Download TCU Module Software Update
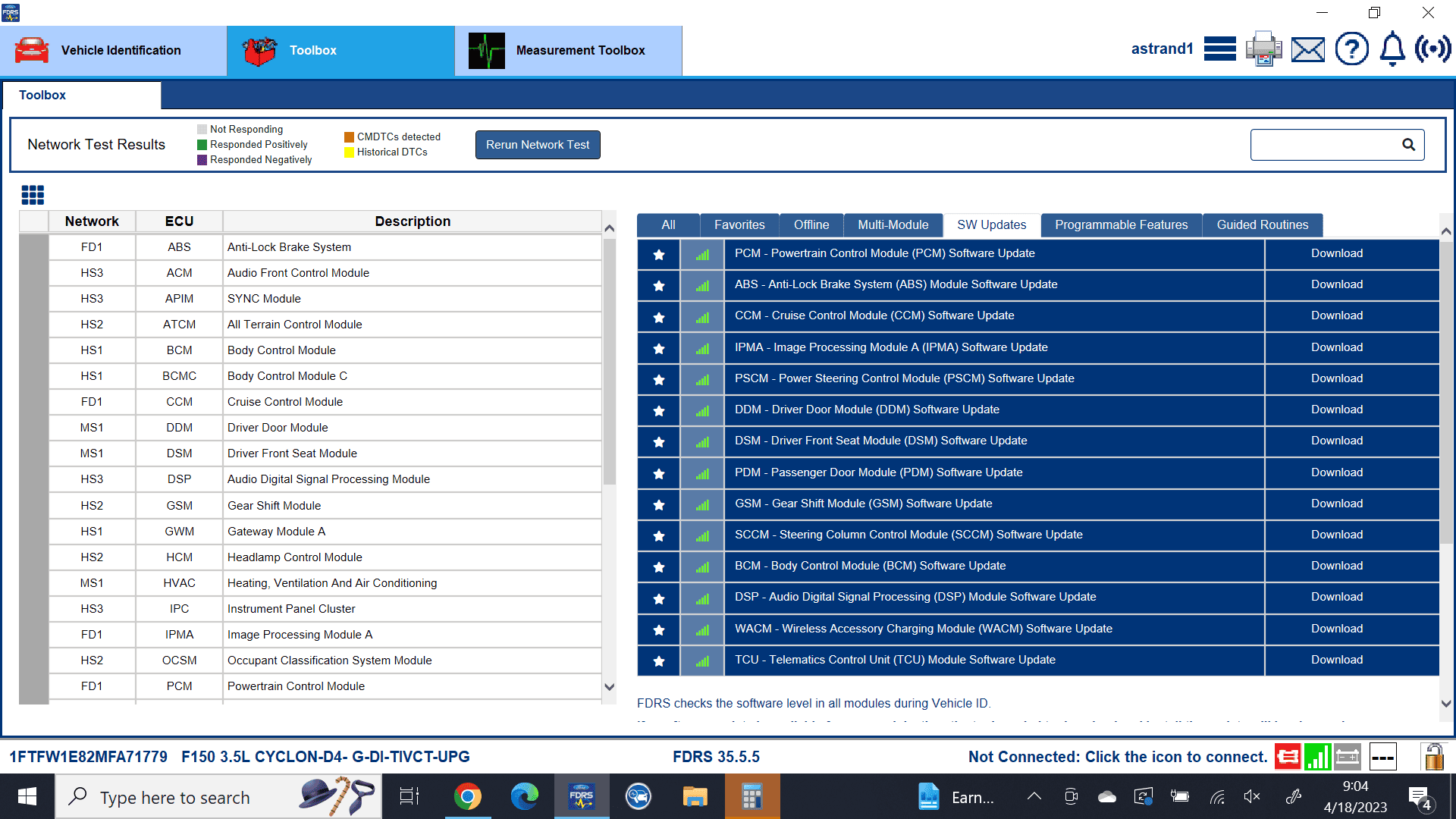The height and width of the screenshot is (819, 1456). click(x=1337, y=661)
